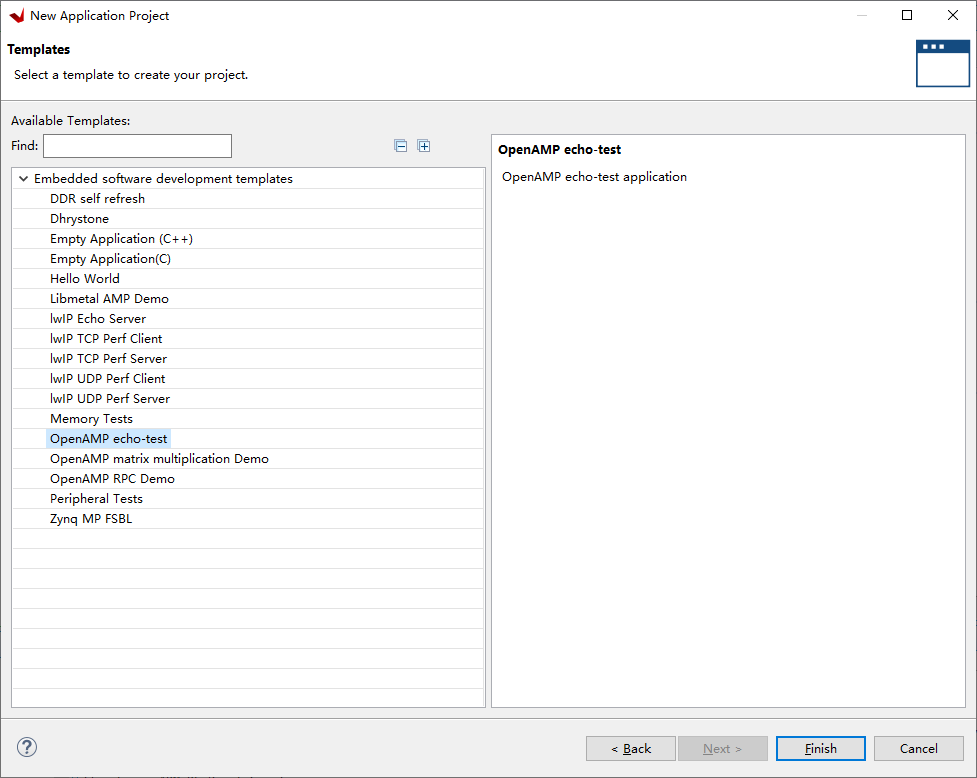Screen dimensions: 977x778
Task: Choose the Memory Tests template
Action: click(x=91, y=419)
